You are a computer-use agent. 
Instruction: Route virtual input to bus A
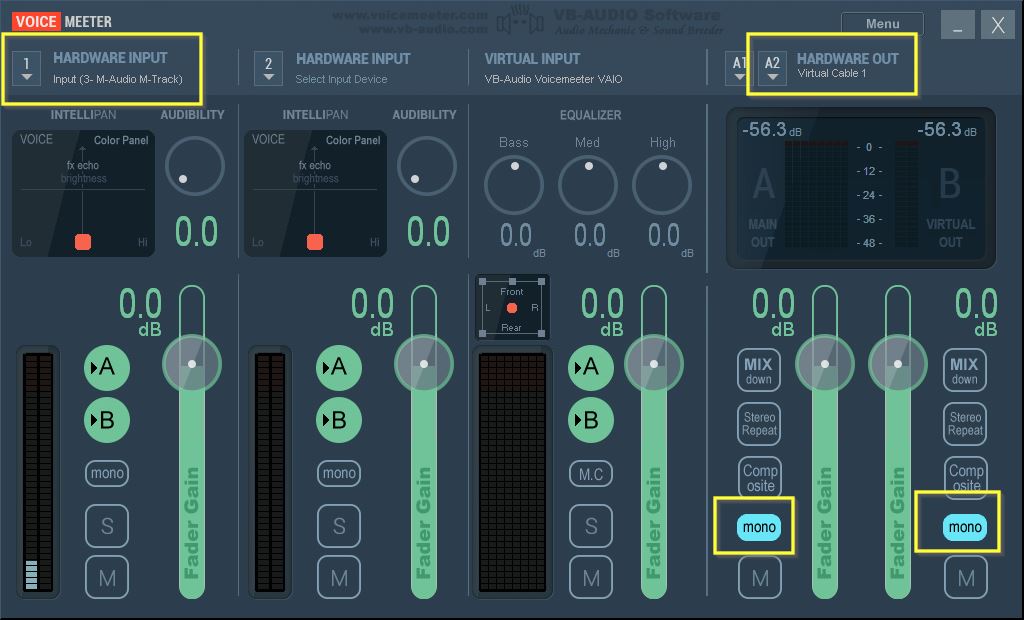pyautogui.click(x=590, y=368)
